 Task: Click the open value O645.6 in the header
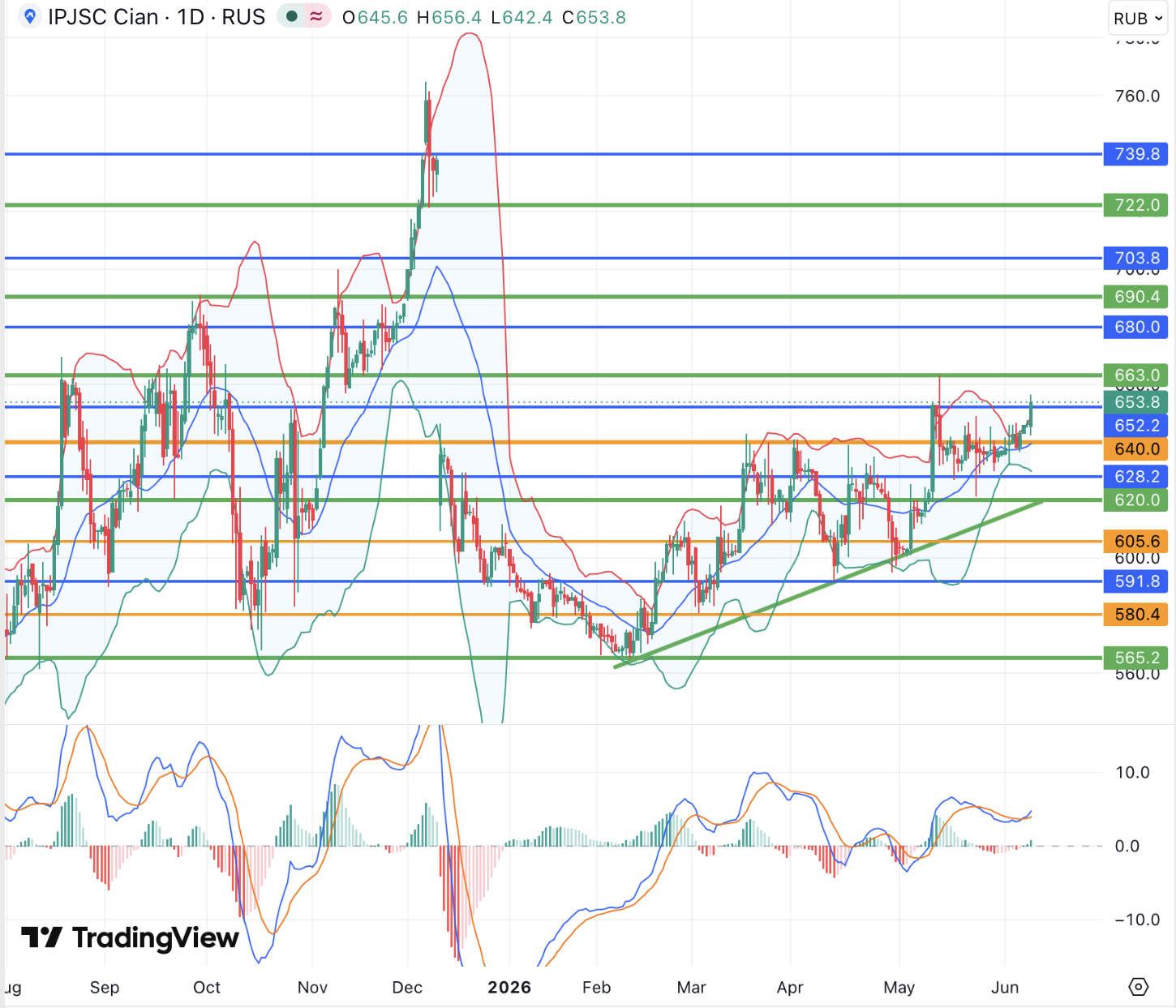[x=375, y=17]
